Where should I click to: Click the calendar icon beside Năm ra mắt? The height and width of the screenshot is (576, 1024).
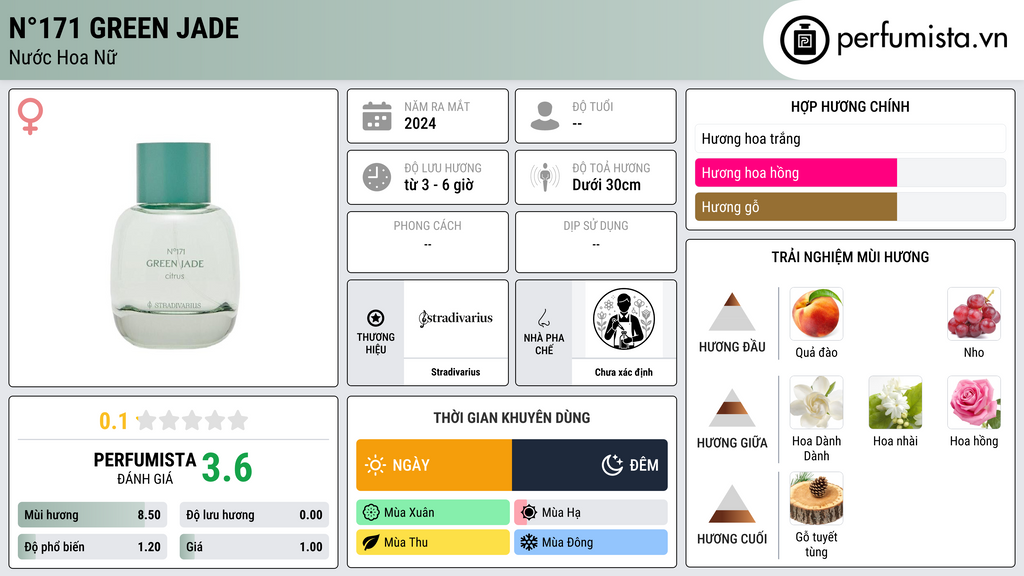tap(377, 116)
